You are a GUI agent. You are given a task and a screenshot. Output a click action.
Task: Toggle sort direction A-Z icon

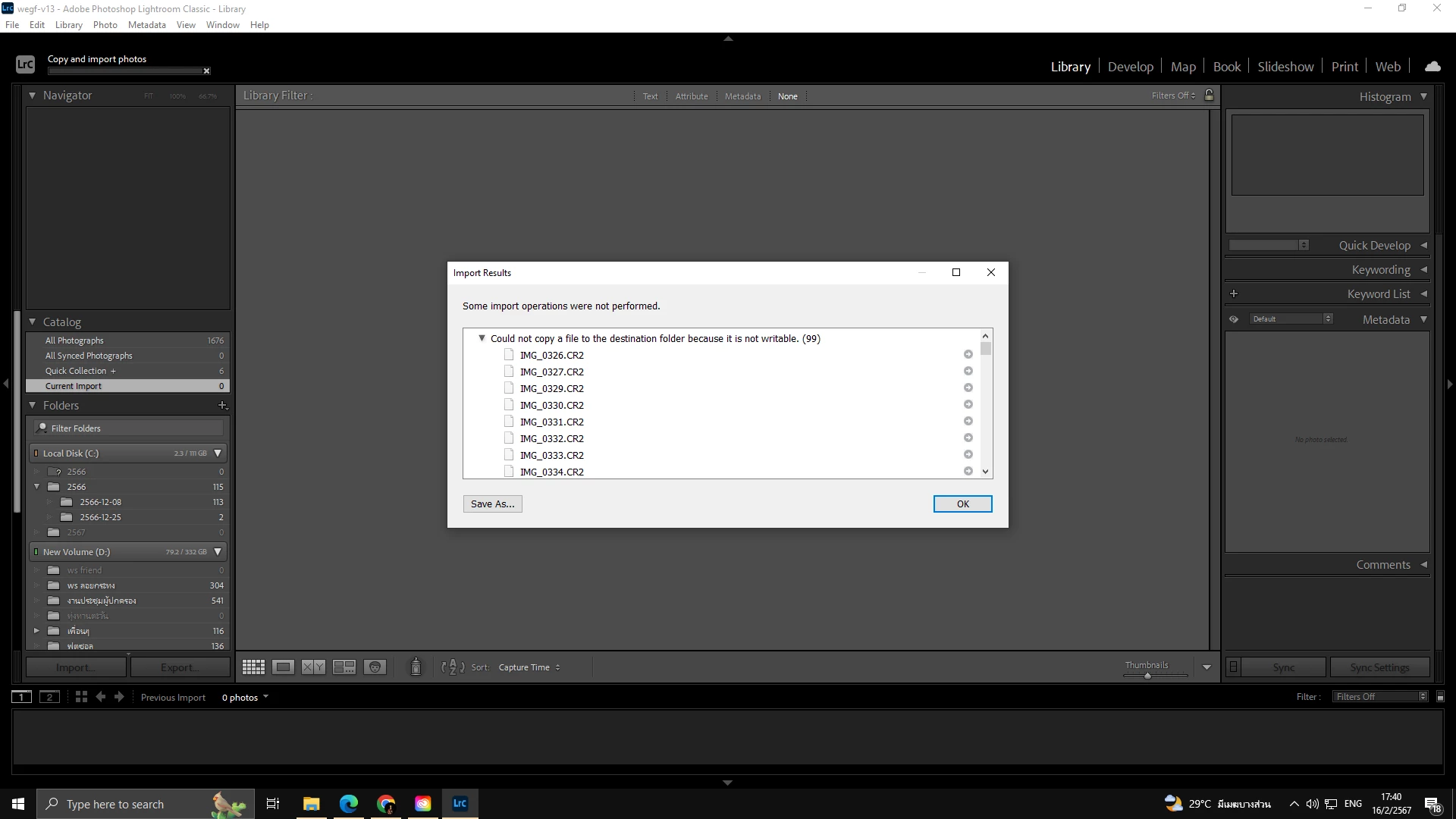(453, 667)
